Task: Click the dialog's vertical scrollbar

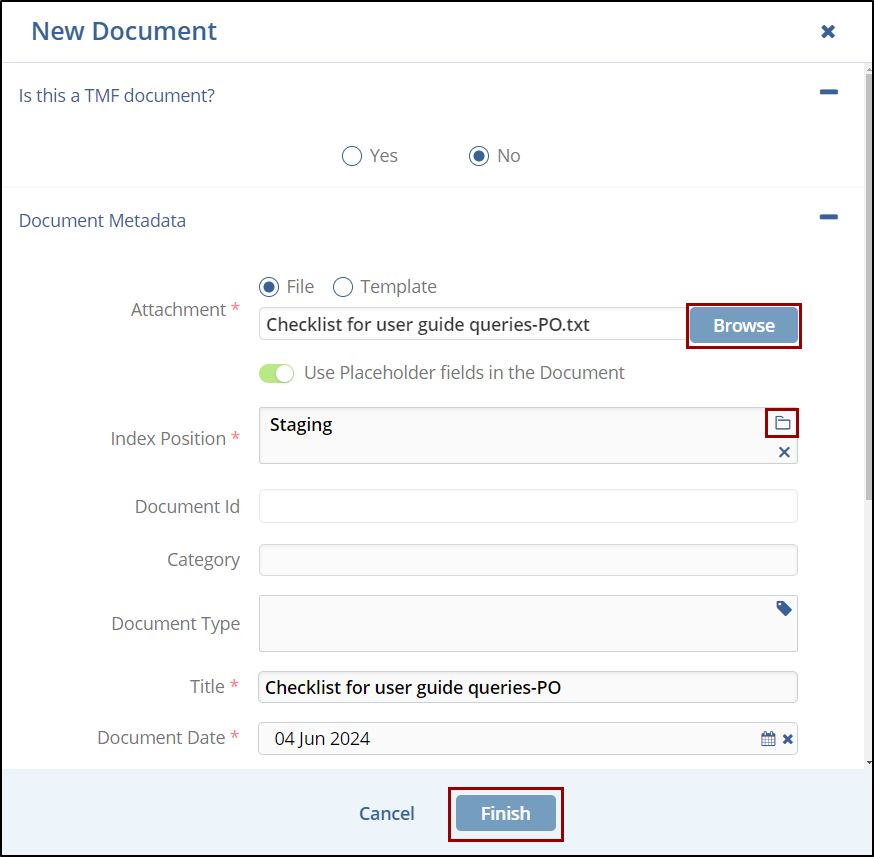Action: (x=868, y=300)
